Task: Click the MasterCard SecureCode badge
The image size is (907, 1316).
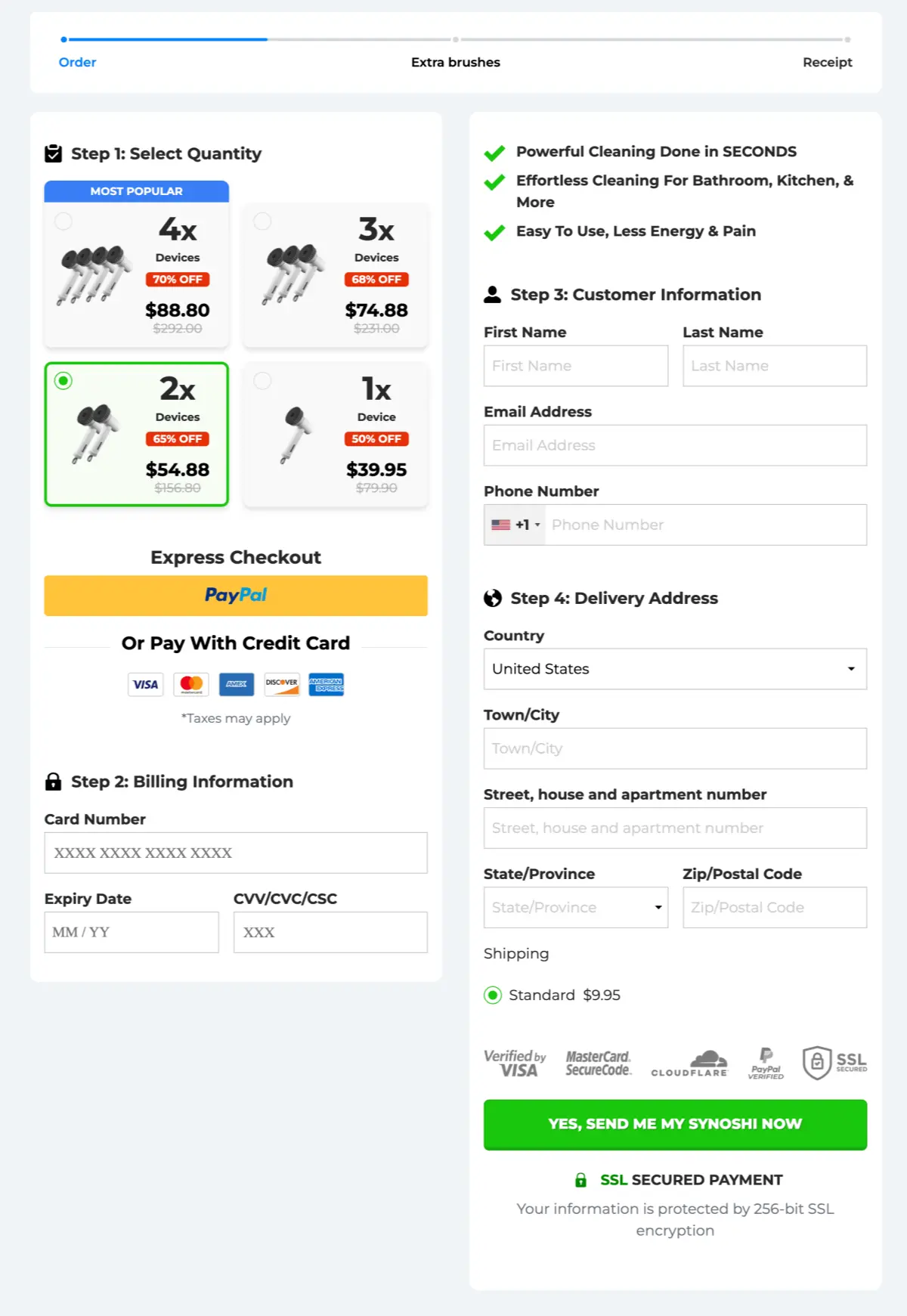Action: [598, 1063]
